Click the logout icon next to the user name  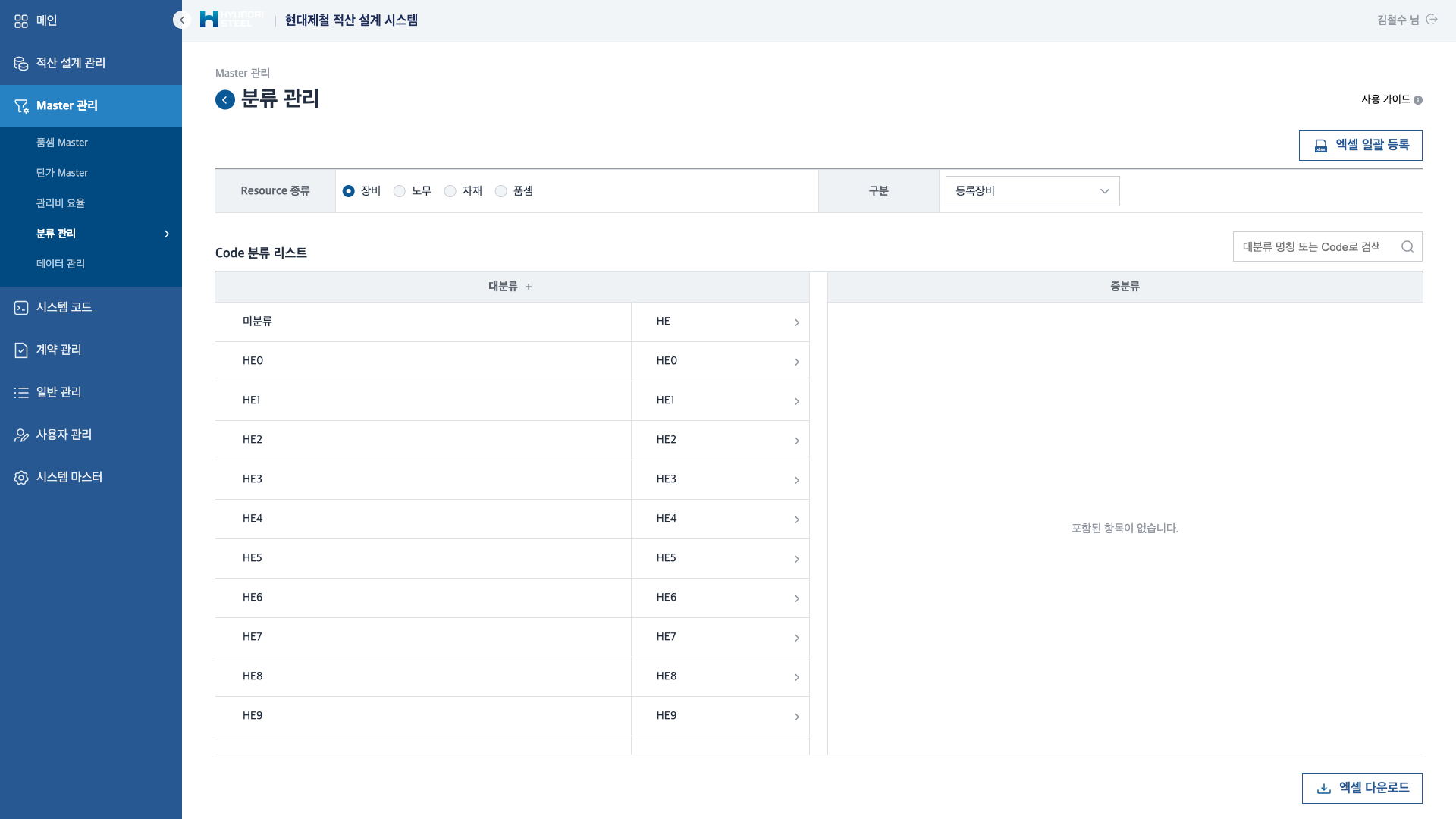1432,20
